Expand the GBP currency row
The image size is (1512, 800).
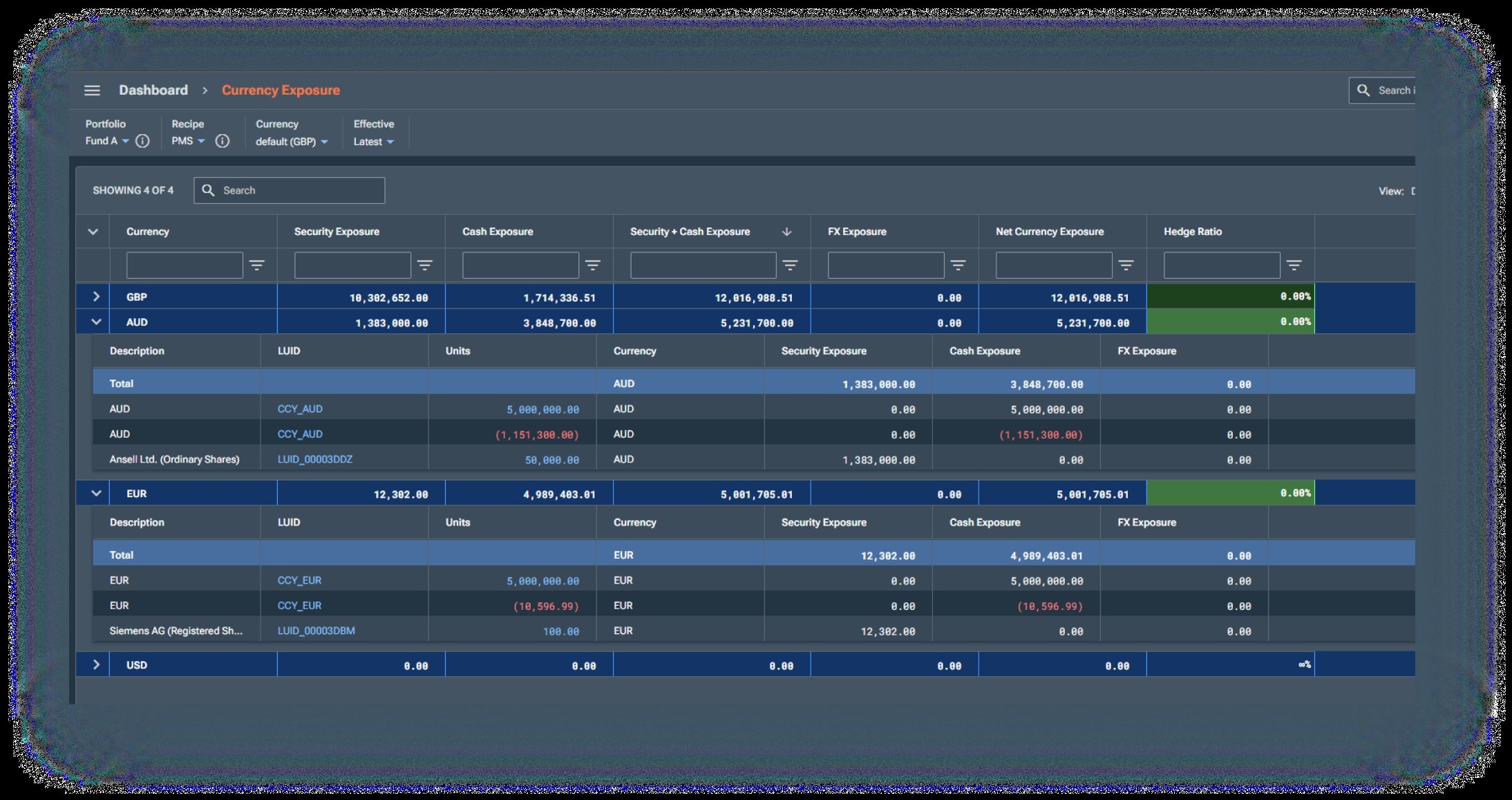96,297
